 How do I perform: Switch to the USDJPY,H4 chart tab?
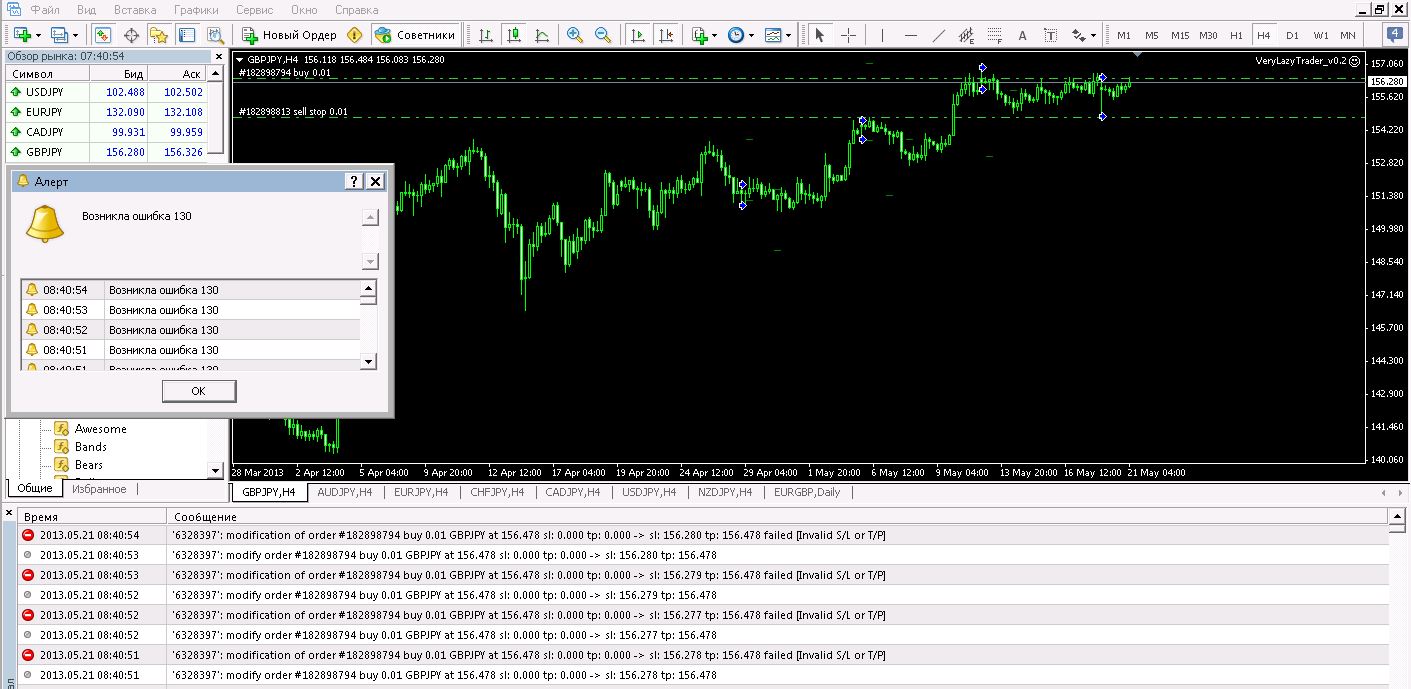650,492
